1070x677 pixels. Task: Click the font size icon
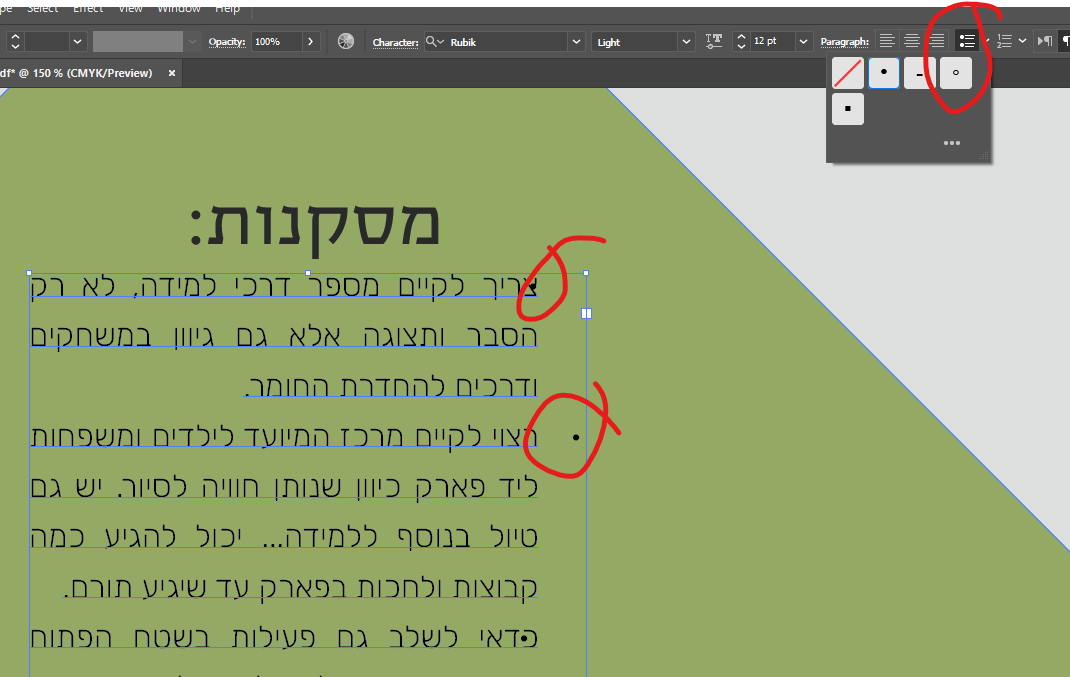714,42
